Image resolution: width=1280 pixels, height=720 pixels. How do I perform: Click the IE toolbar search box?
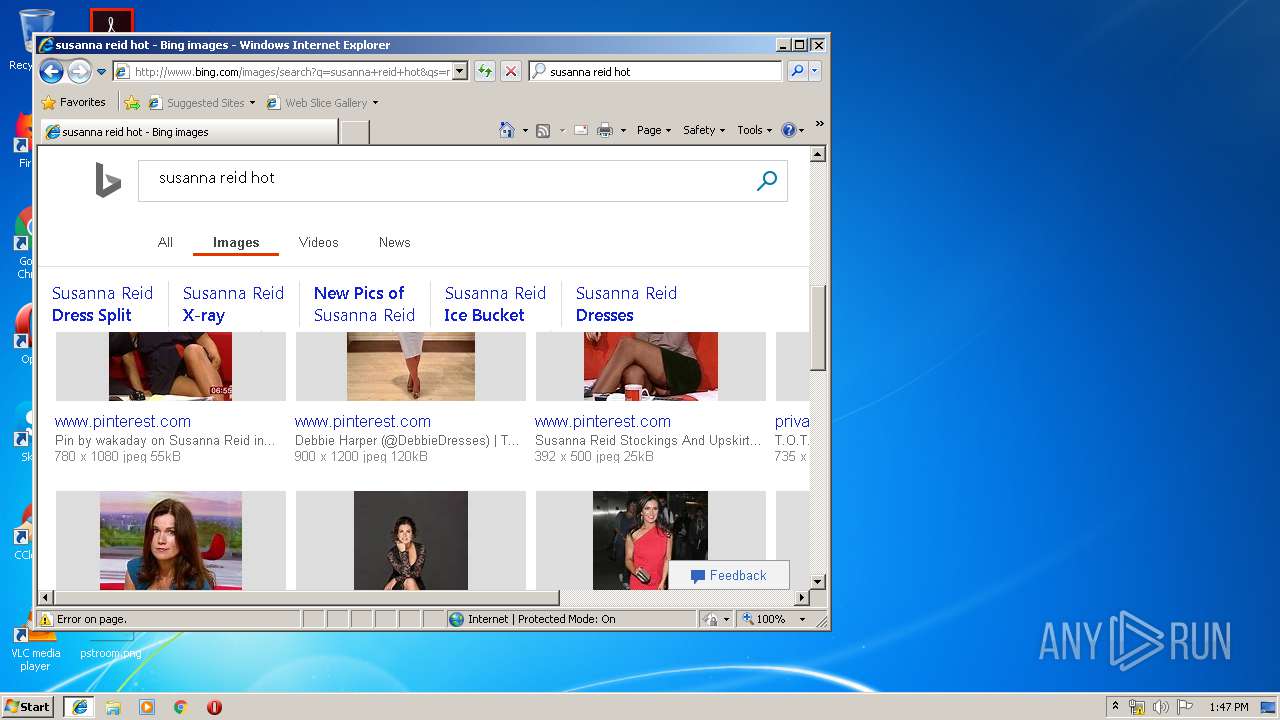pyautogui.click(x=656, y=71)
